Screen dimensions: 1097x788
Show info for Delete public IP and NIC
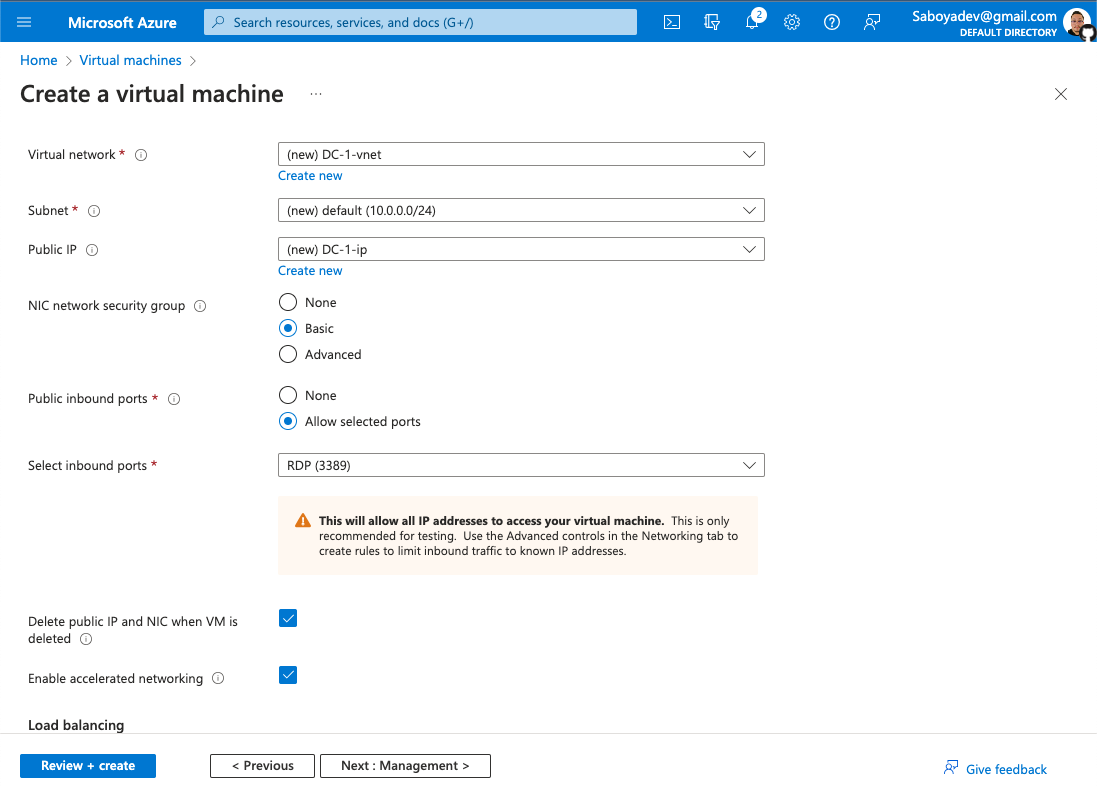tap(86, 639)
